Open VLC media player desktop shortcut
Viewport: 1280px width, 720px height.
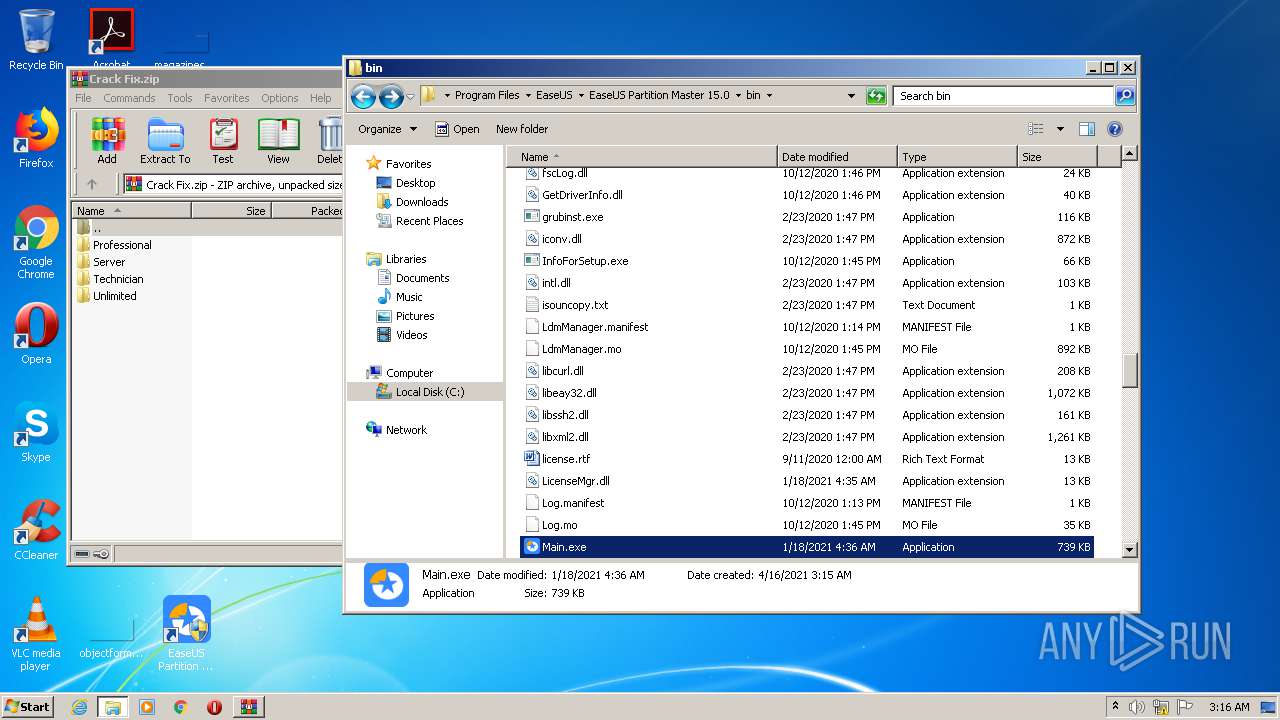(36, 634)
